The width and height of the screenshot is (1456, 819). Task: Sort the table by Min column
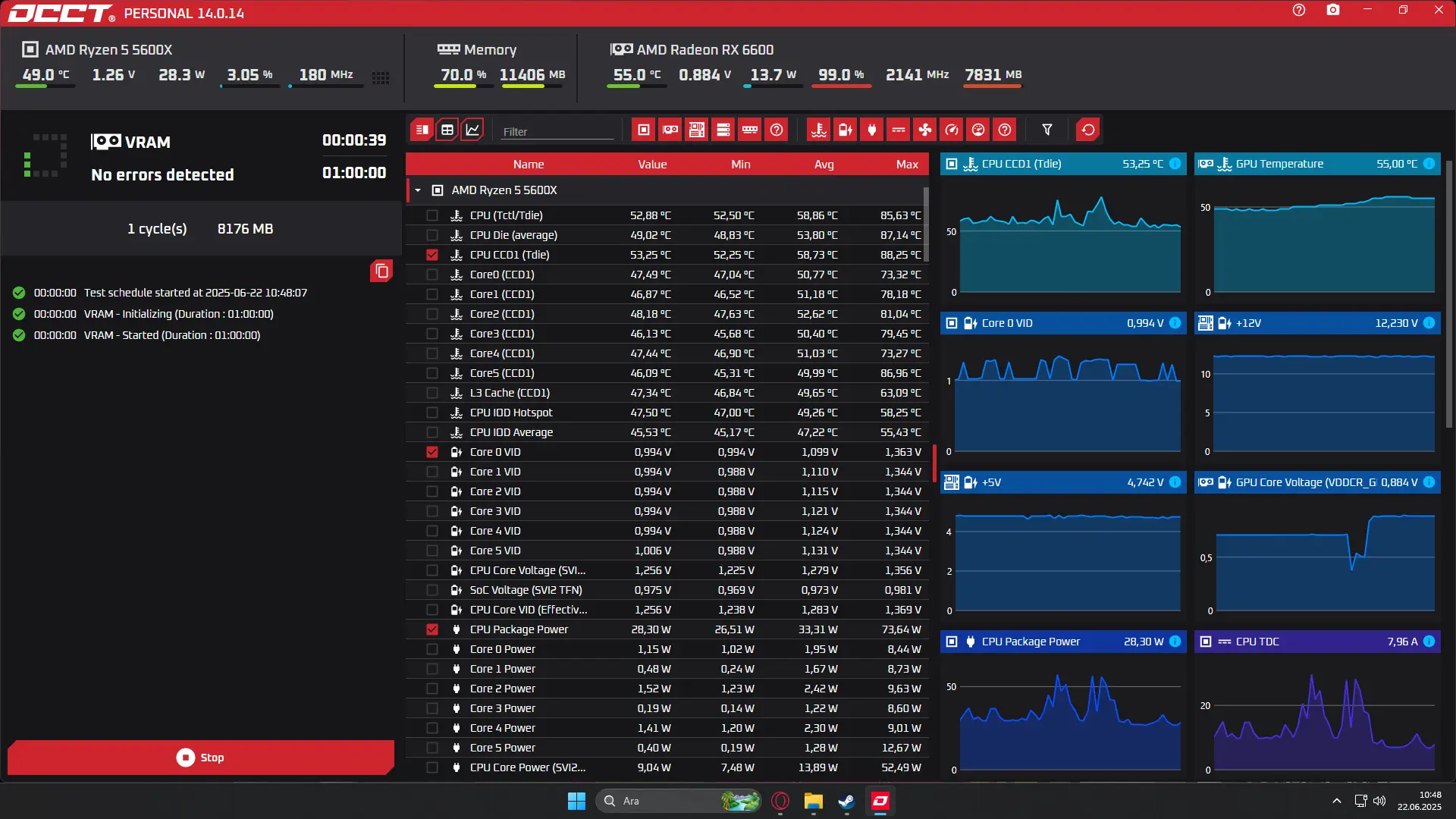741,165
